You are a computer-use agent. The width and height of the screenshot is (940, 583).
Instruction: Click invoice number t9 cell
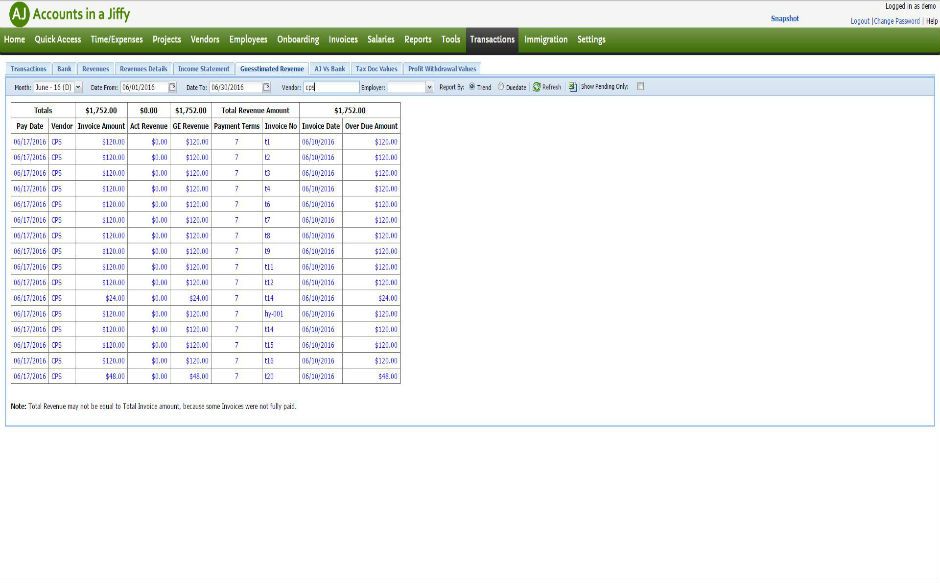pos(281,251)
